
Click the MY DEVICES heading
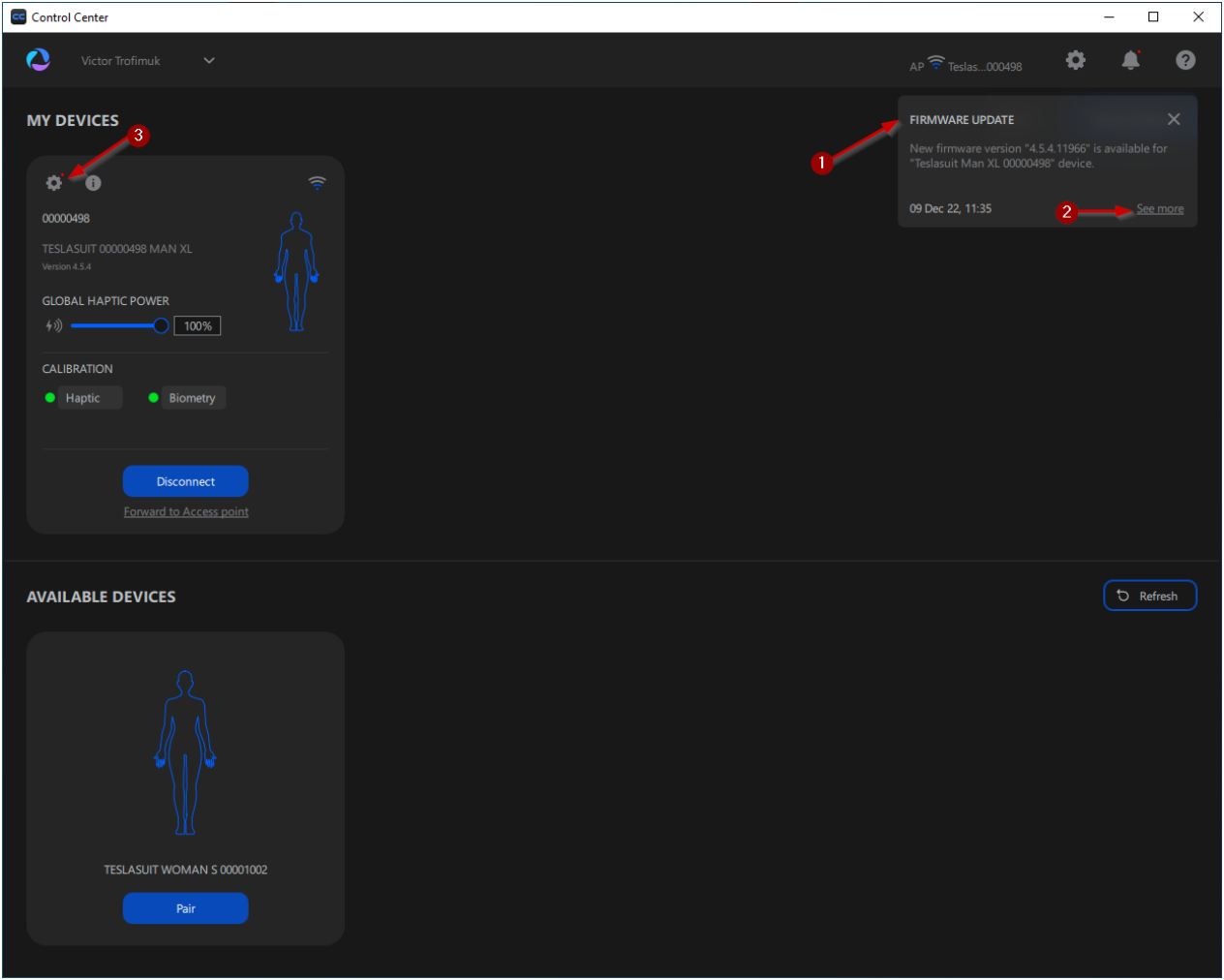tap(73, 120)
